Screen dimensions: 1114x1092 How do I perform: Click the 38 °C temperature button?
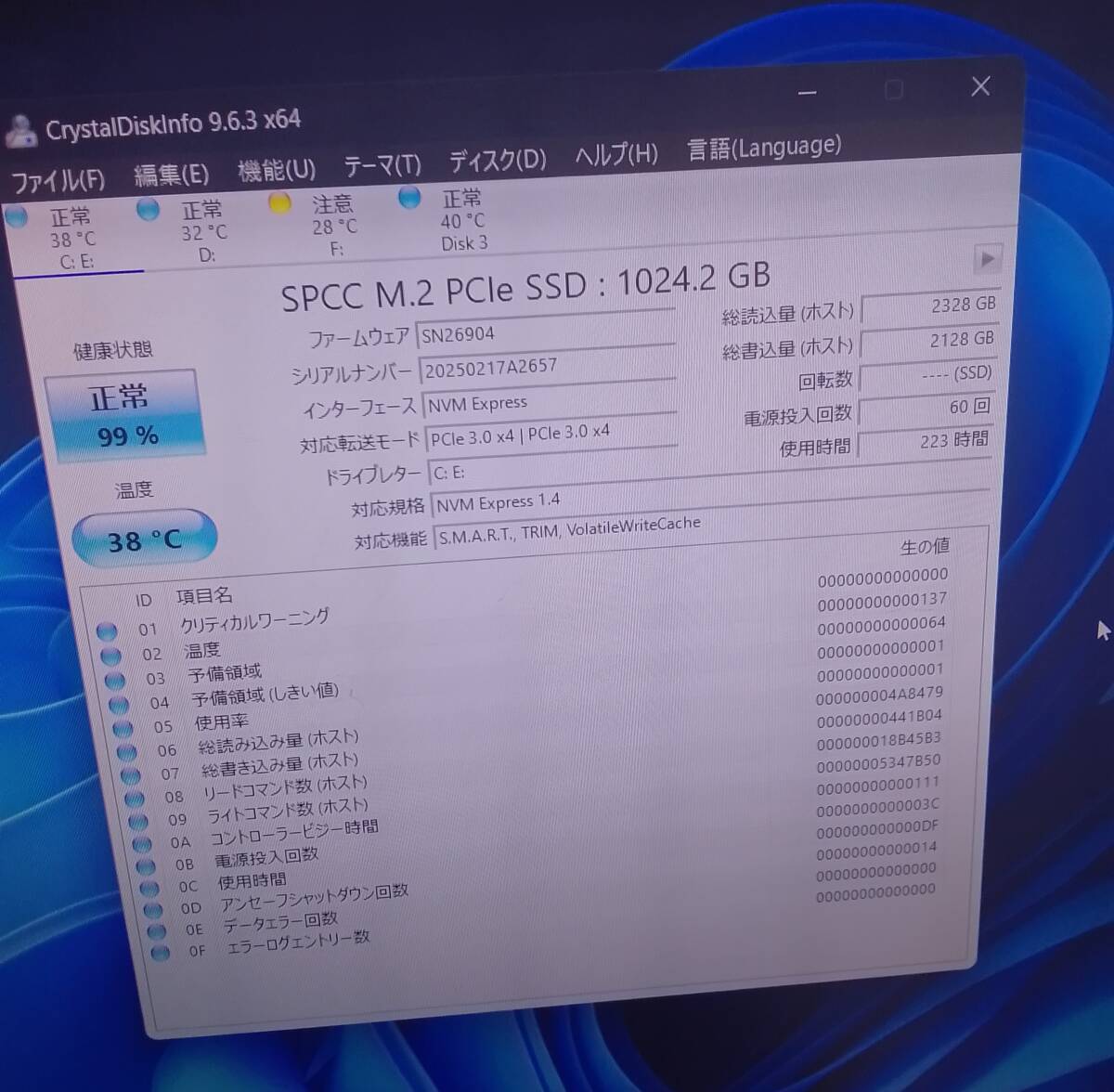[144, 539]
